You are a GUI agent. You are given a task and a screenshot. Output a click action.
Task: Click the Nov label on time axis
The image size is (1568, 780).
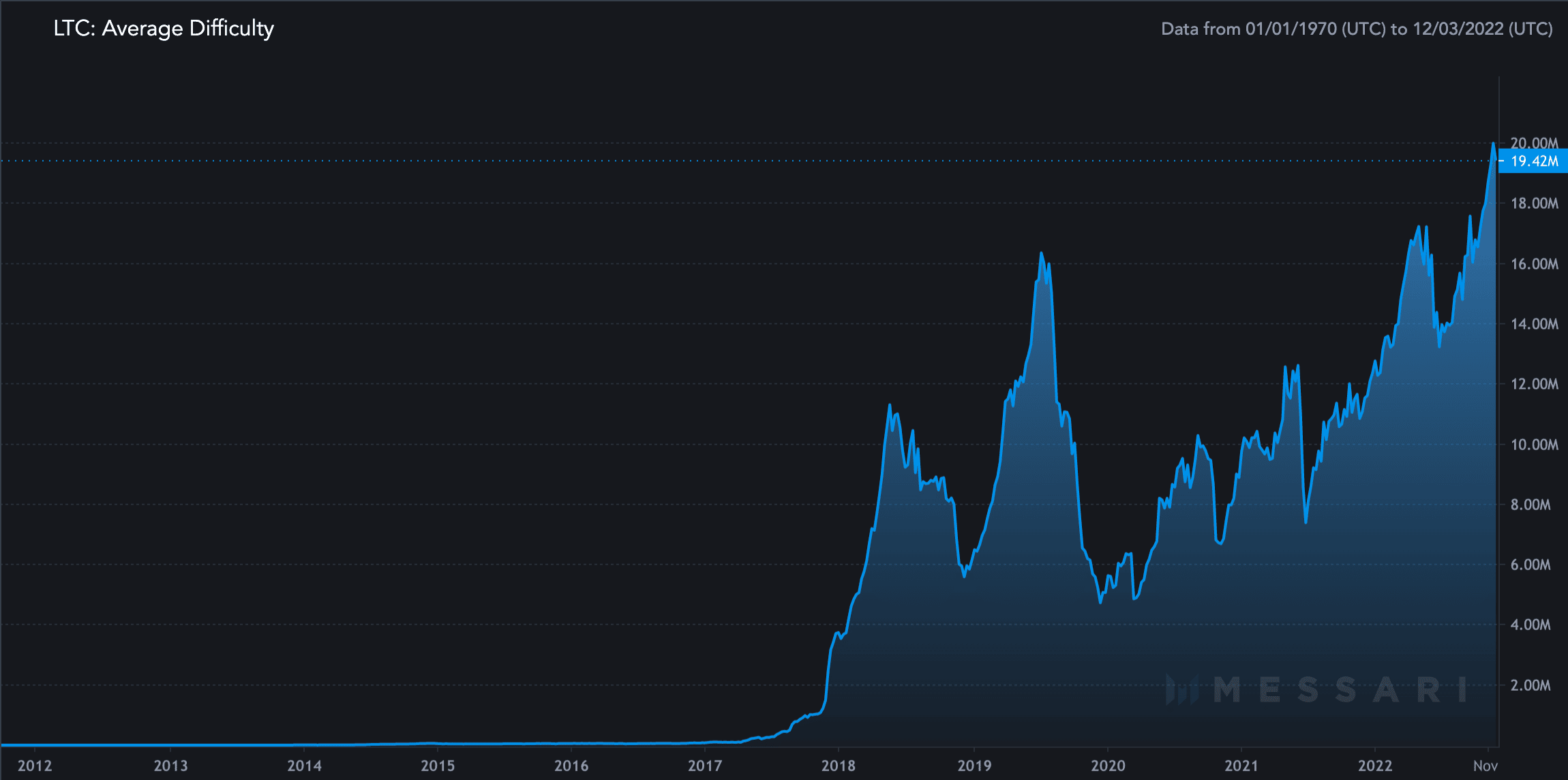pos(1486,766)
